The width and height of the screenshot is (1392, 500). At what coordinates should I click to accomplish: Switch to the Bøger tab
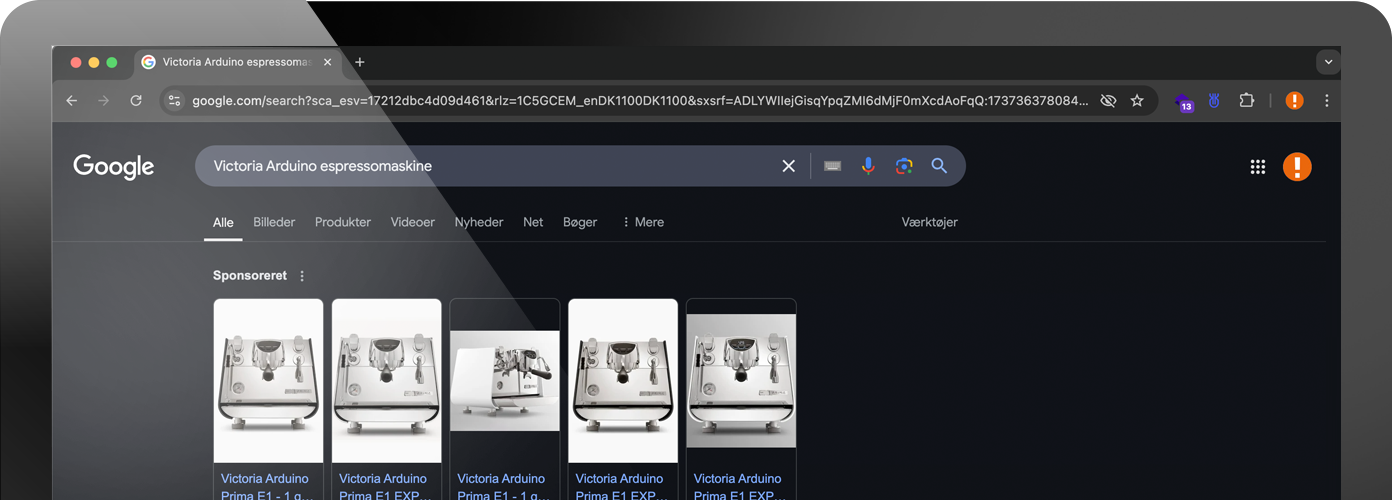[580, 222]
